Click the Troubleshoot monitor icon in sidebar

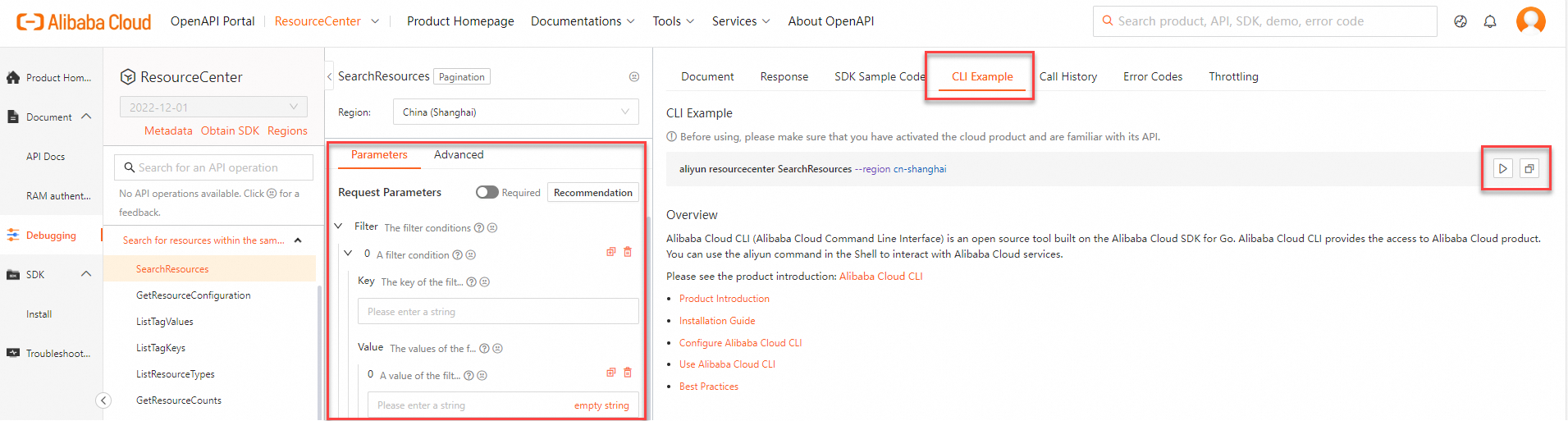pyautogui.click(x=13, y=354)
